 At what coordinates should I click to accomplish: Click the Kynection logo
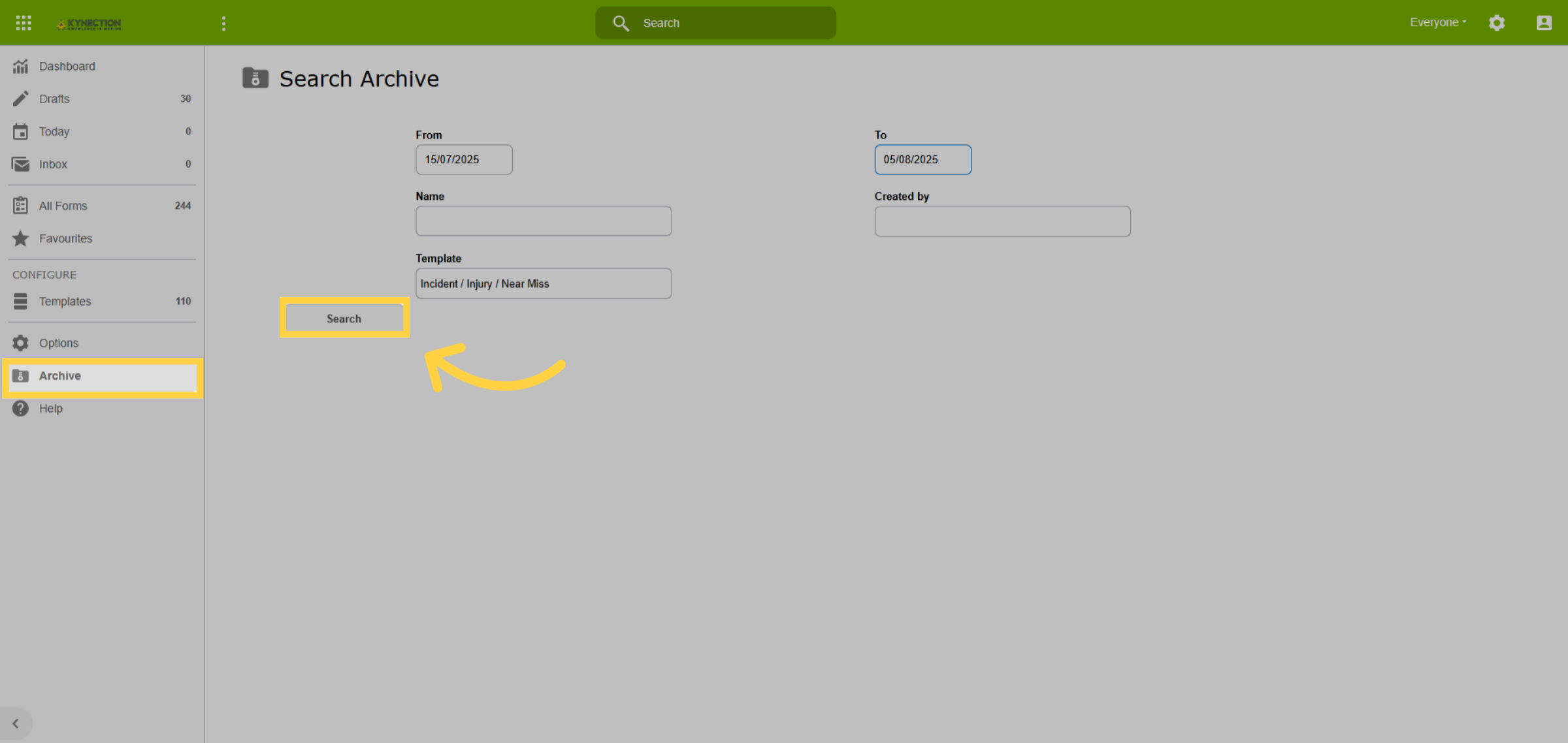tap(89, 24)
